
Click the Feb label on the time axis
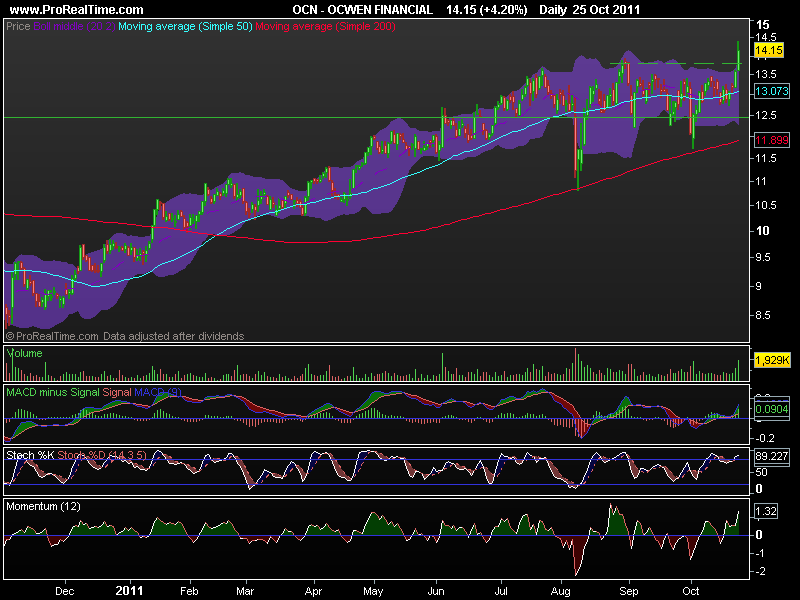click(x=189, y=591)
